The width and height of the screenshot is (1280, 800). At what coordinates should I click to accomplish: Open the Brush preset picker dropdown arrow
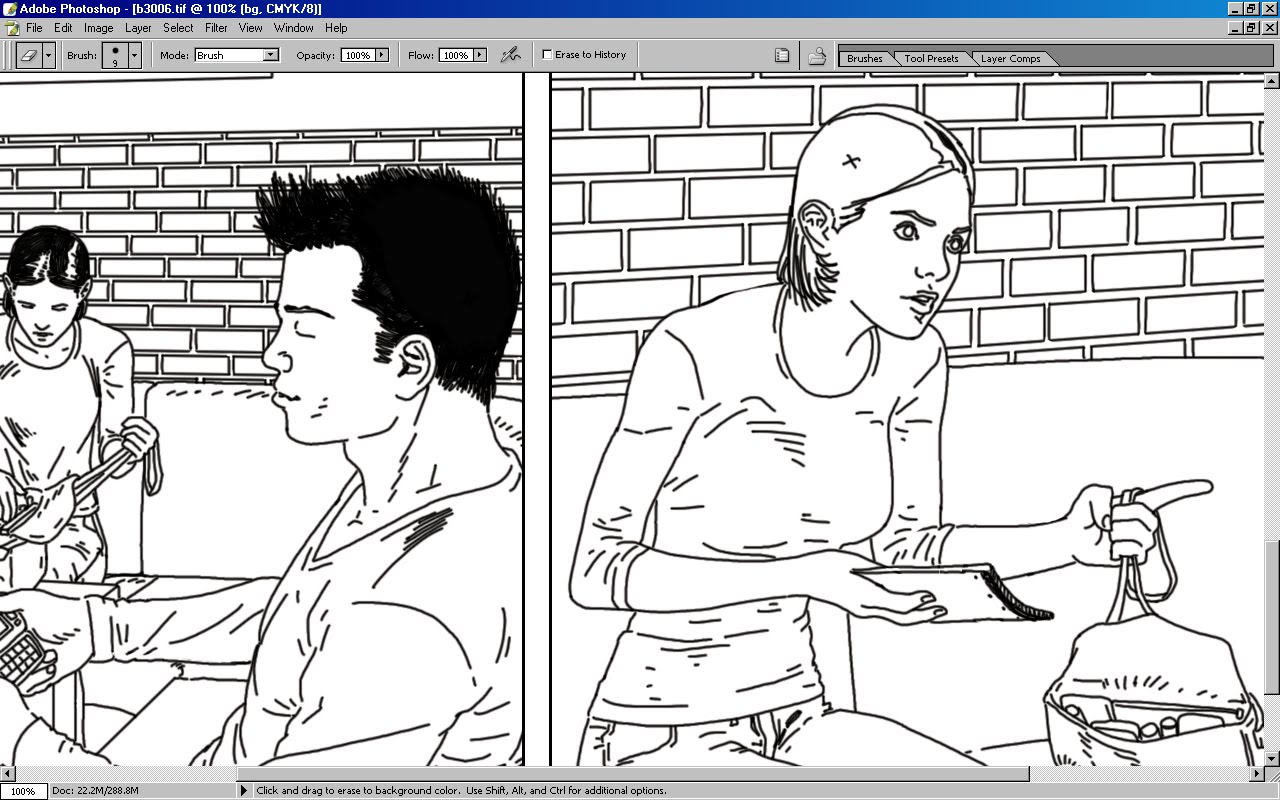pos(135,56)
